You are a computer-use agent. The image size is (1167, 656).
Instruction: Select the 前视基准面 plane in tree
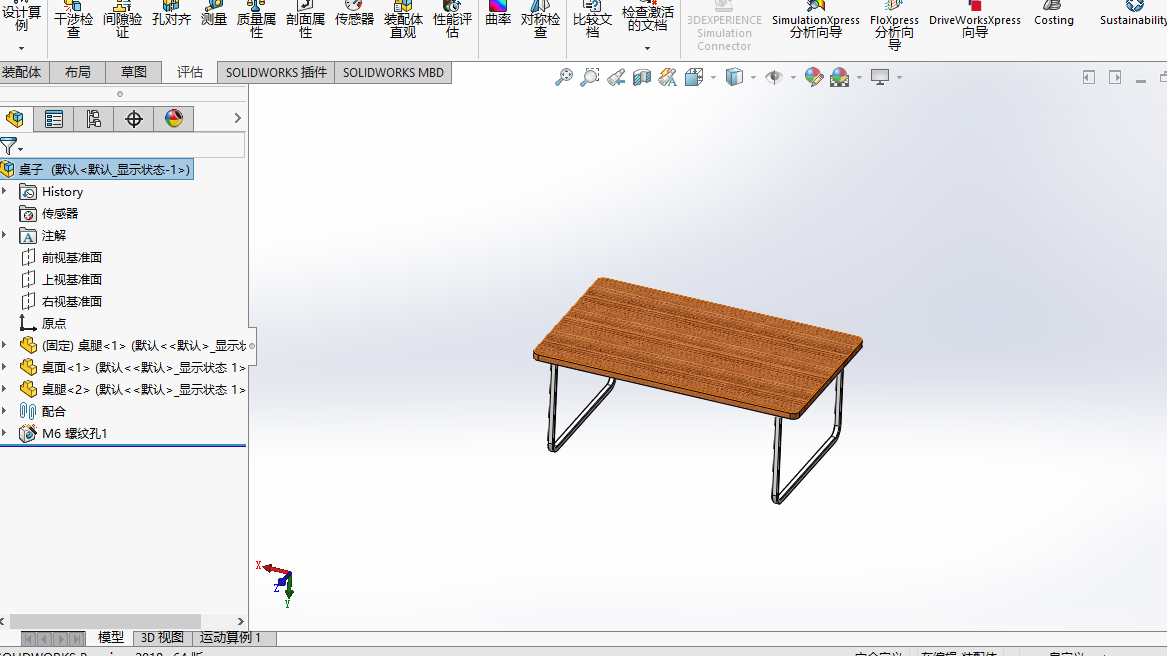(71, 257)
